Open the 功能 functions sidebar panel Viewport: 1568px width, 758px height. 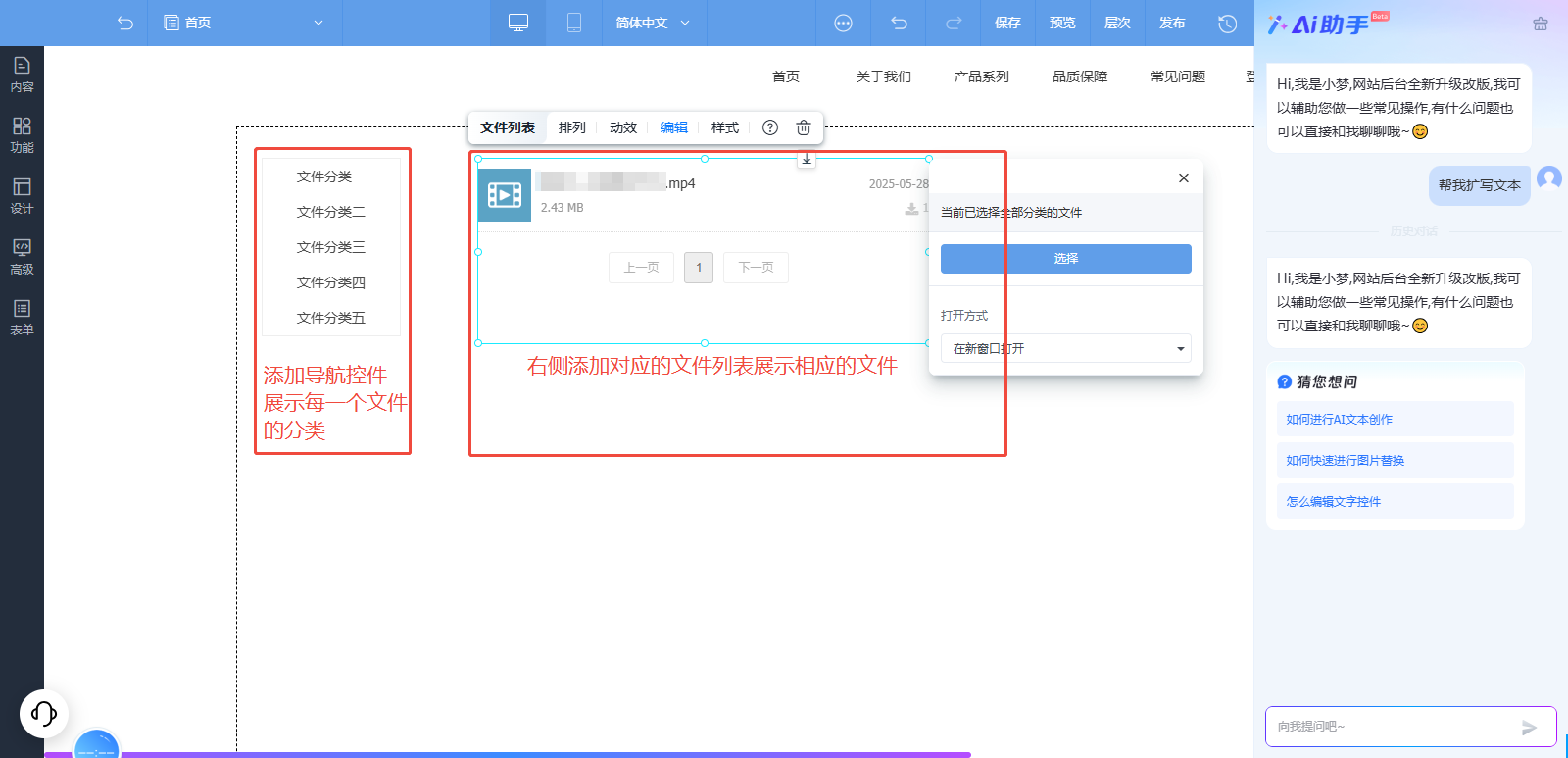(x=22, y=135)
